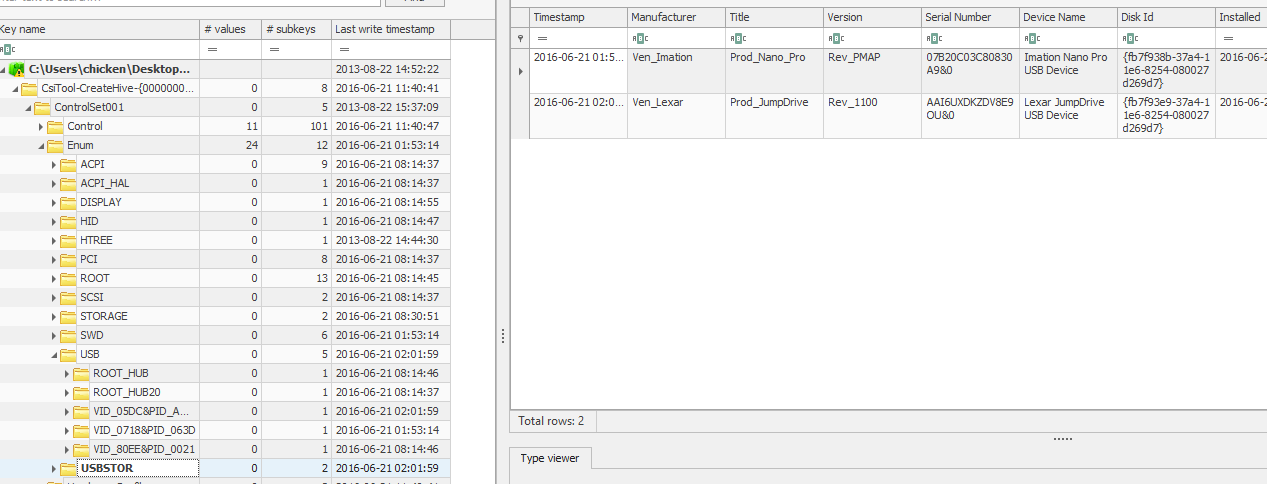Screen dimensions: 1267x484
Task: Sort by the Key name column header
Action: coord(99,29)
